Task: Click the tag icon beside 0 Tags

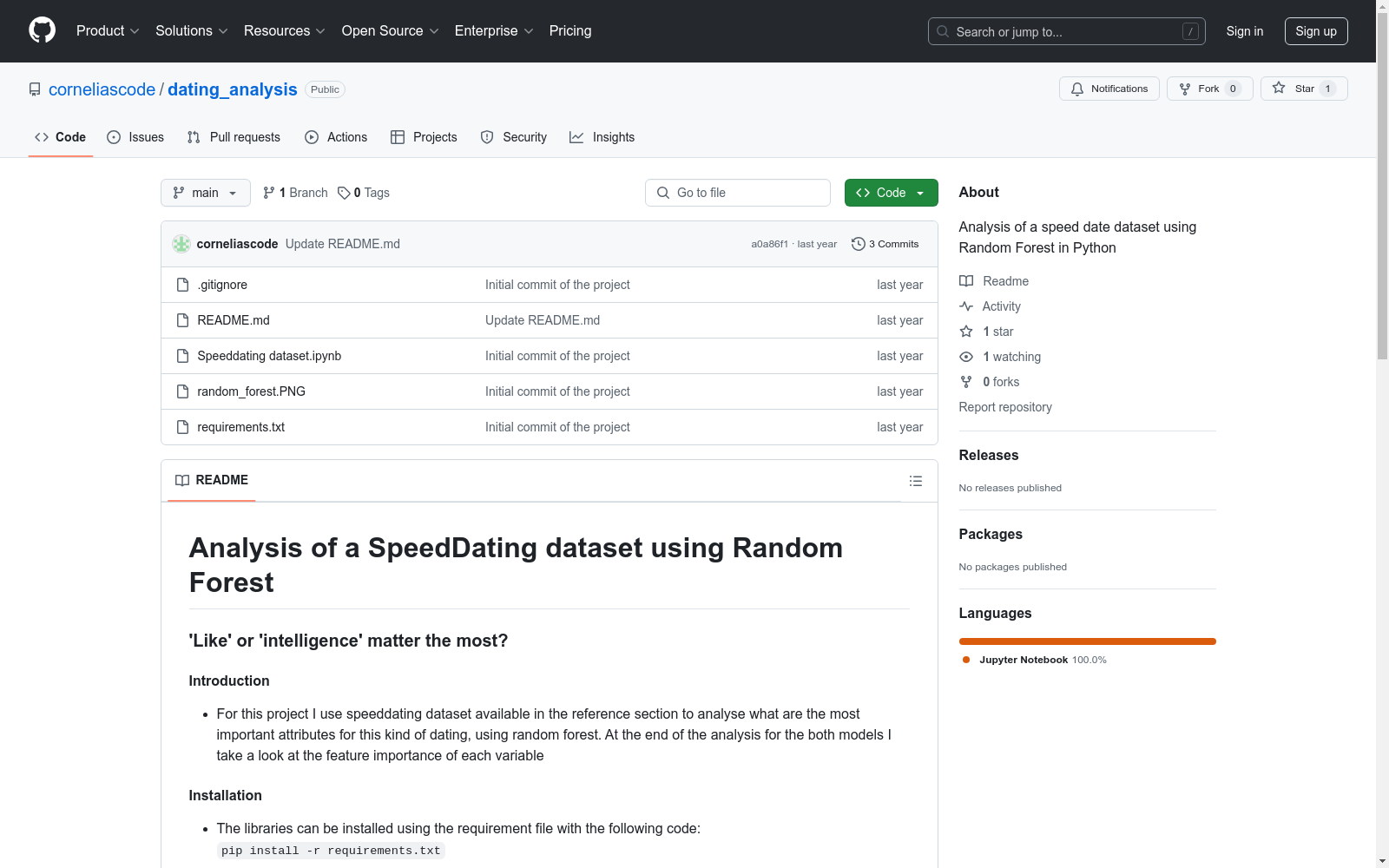Action: (344, 193)
